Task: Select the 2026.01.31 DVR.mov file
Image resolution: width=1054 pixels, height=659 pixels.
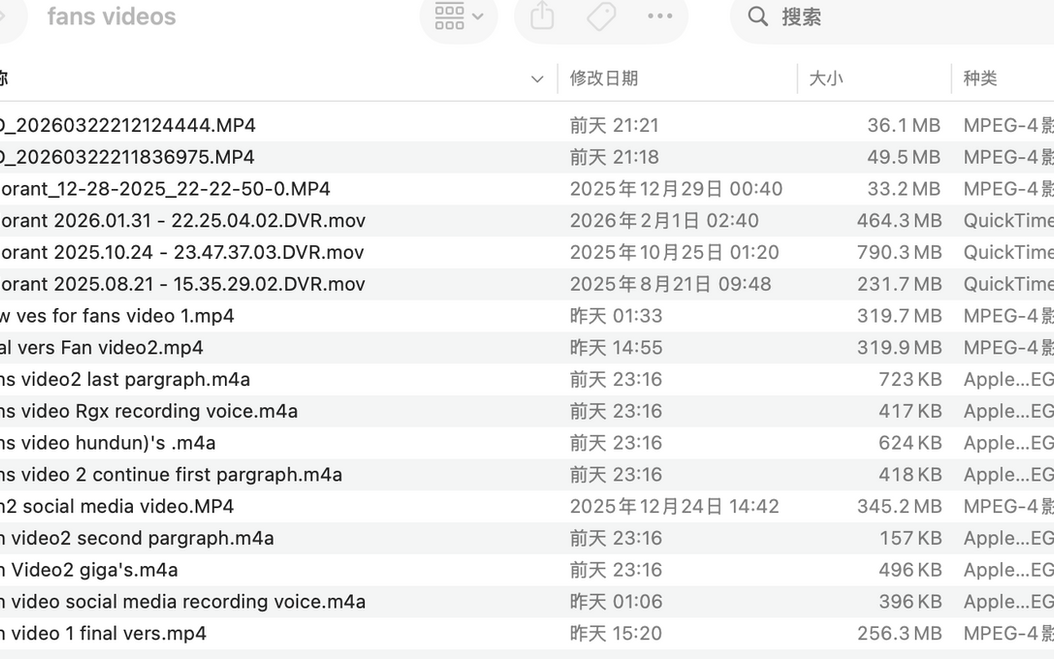Action: click(x=183, y=220)
